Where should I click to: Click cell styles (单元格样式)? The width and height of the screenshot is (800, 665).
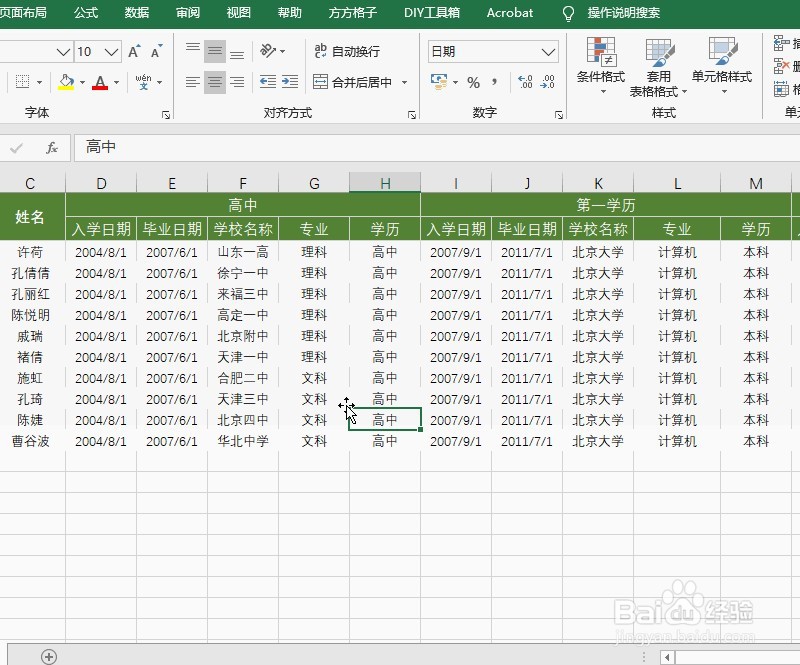coord(722,65)
